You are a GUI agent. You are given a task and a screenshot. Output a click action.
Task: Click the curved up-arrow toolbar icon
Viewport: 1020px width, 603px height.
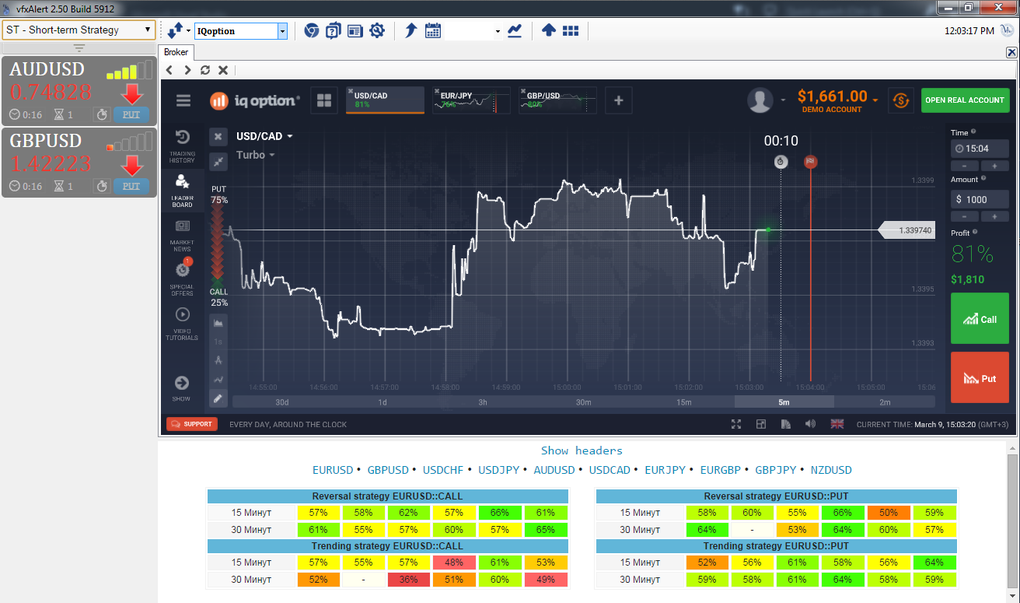point(410,31)
